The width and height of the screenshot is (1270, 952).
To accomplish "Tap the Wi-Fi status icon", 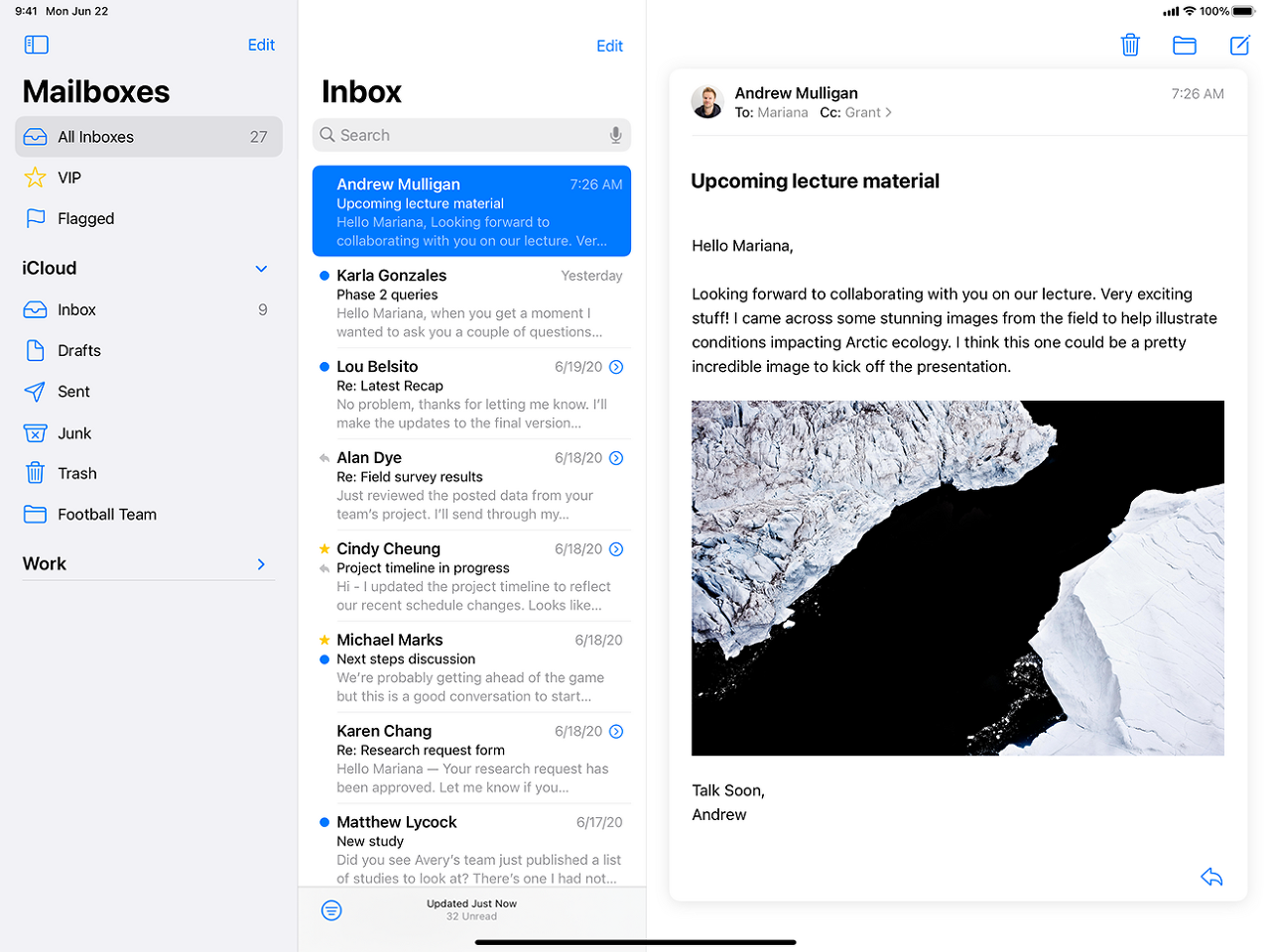I will [x=1189, y=11].
